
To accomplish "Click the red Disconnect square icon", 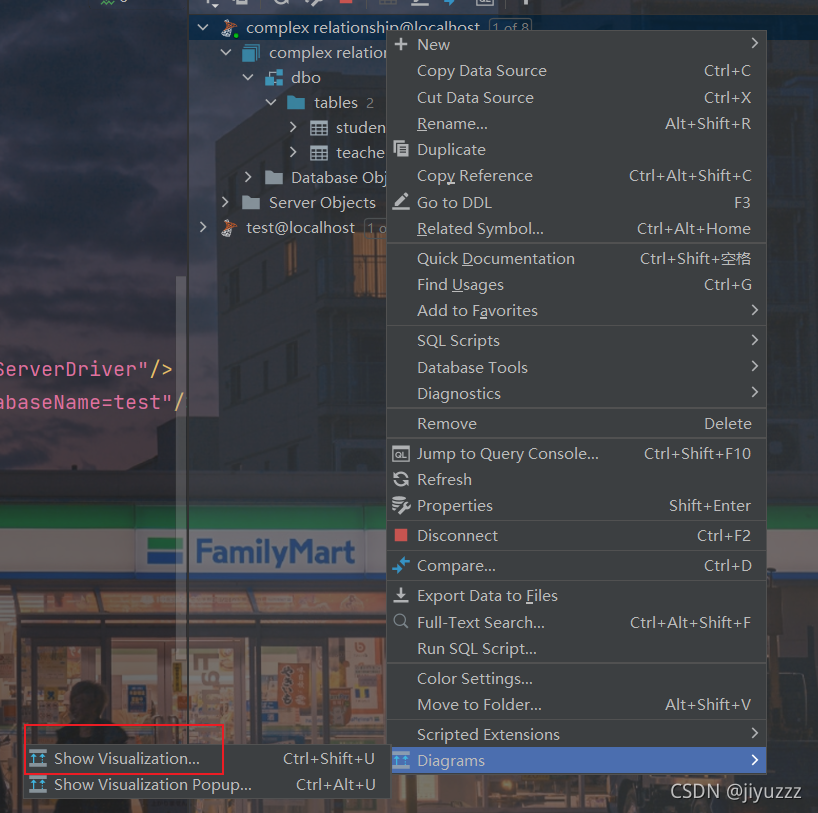I will [401, 535].
